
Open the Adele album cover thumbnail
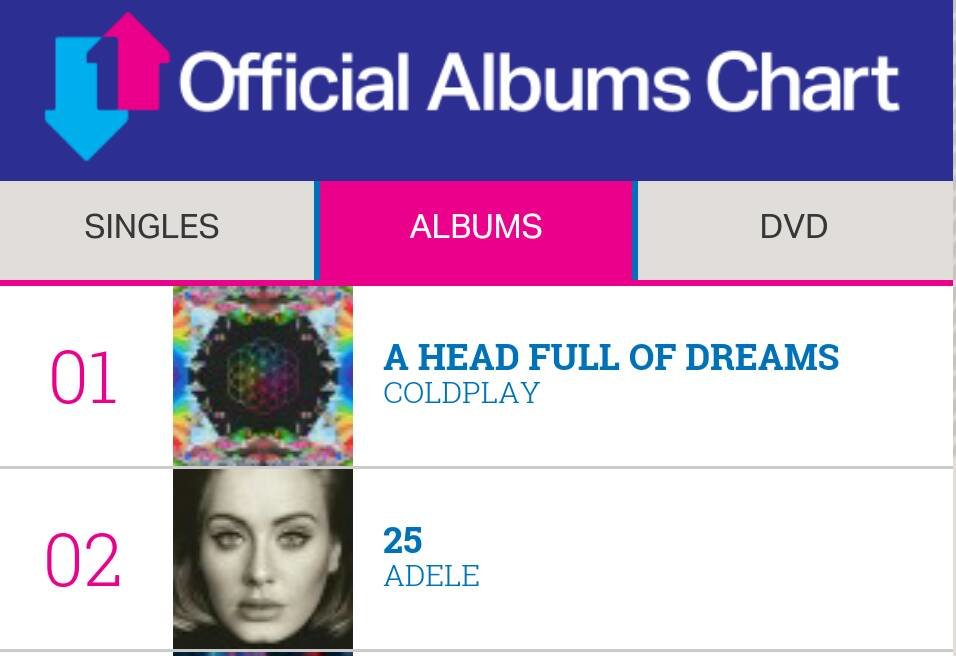pyautogui.click(x=263, y=558)
